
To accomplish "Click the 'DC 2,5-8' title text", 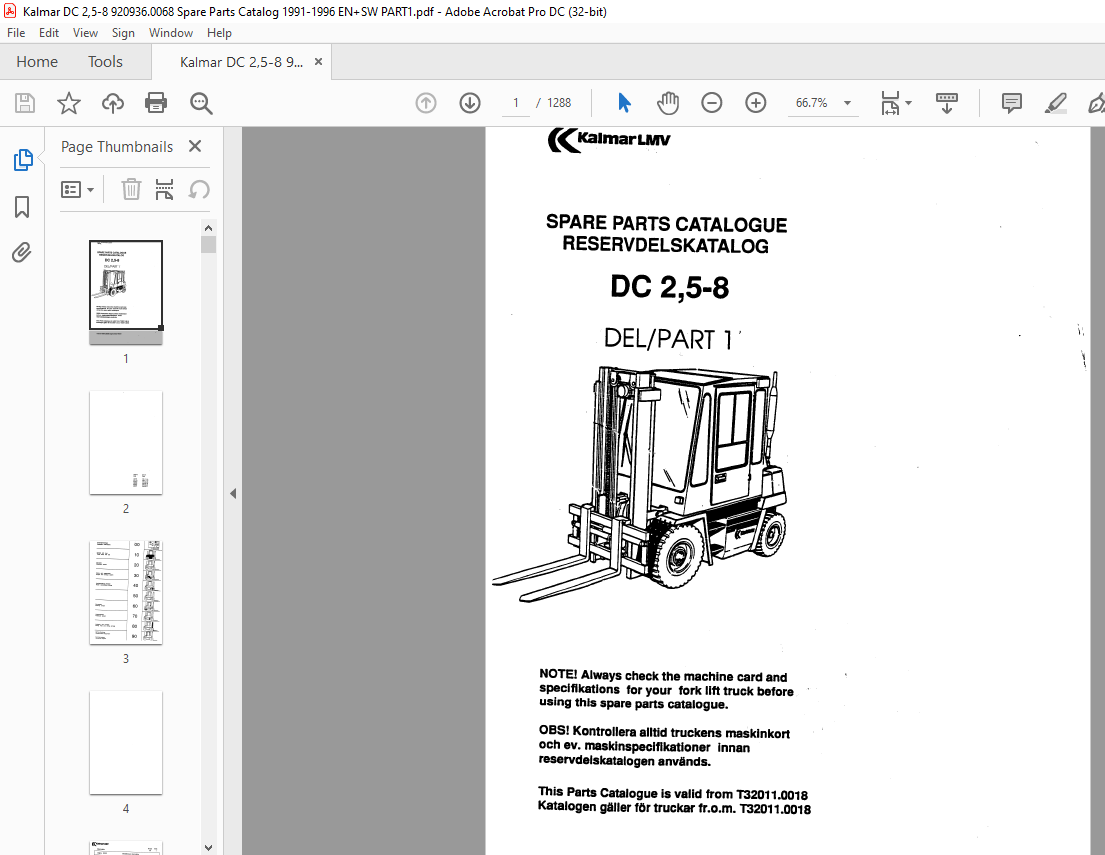I will point(669,288).
